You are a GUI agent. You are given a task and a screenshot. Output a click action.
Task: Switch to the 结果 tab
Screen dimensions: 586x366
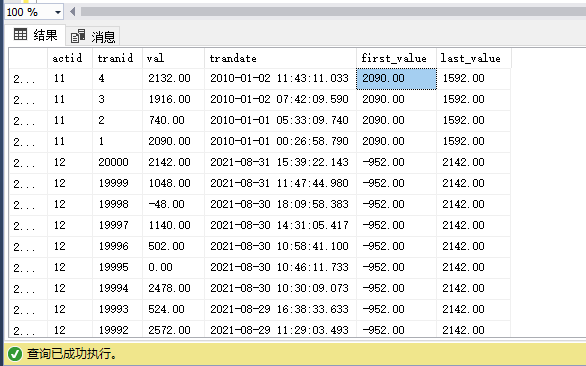pos(36,35)
